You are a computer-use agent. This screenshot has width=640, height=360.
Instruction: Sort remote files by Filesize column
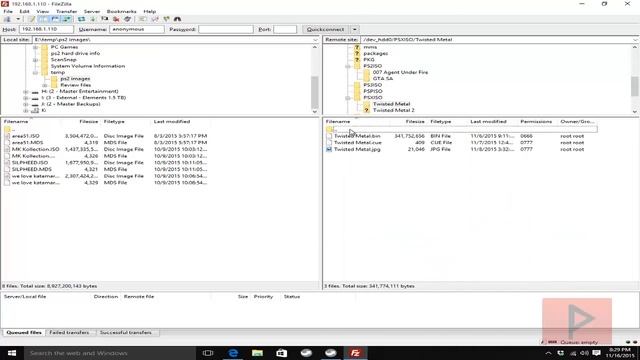click(415, 122)
